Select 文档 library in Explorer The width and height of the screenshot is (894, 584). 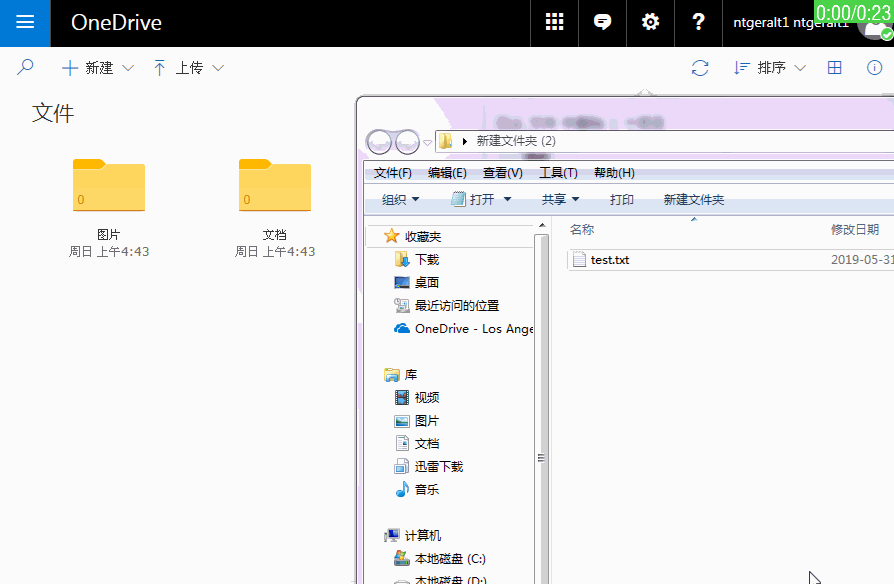[x=426, y=444]
